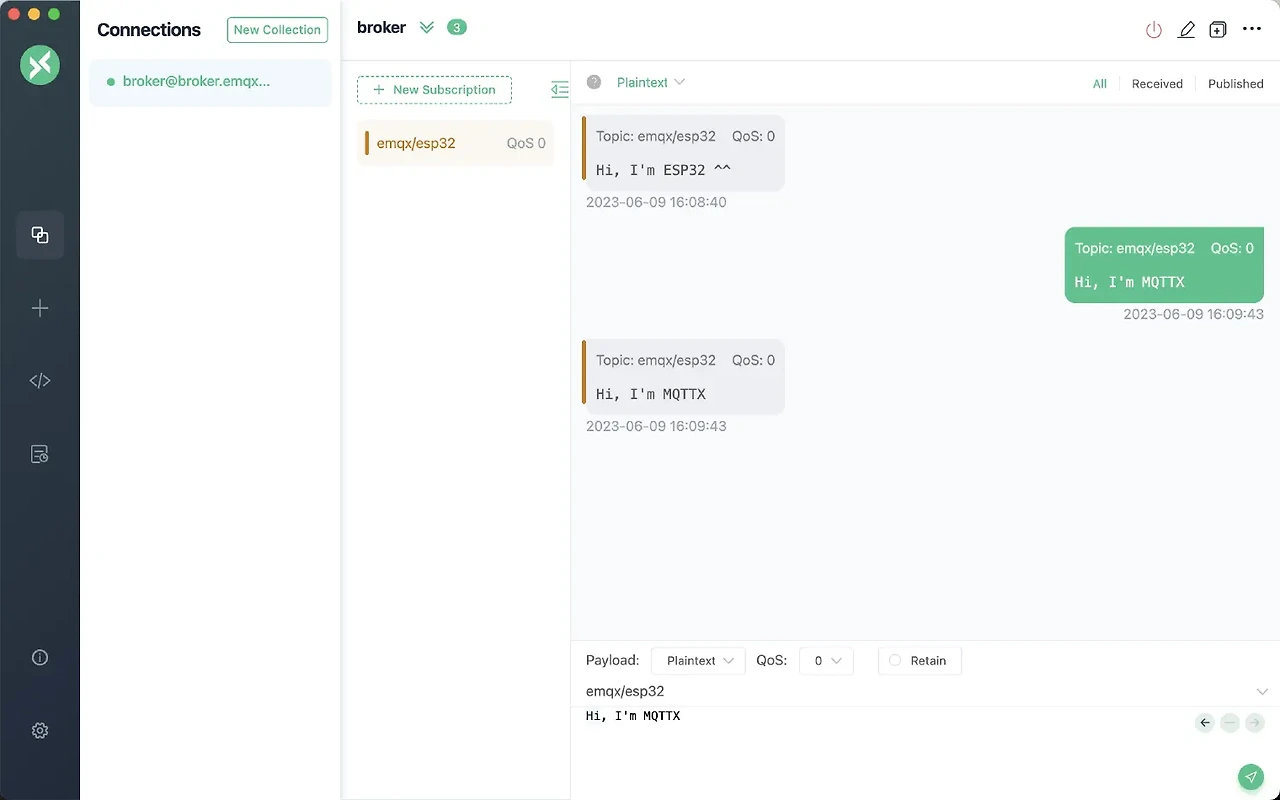Toggle the Retain radio option
The width and height of the screenshot is (1280, 800).
919,661
